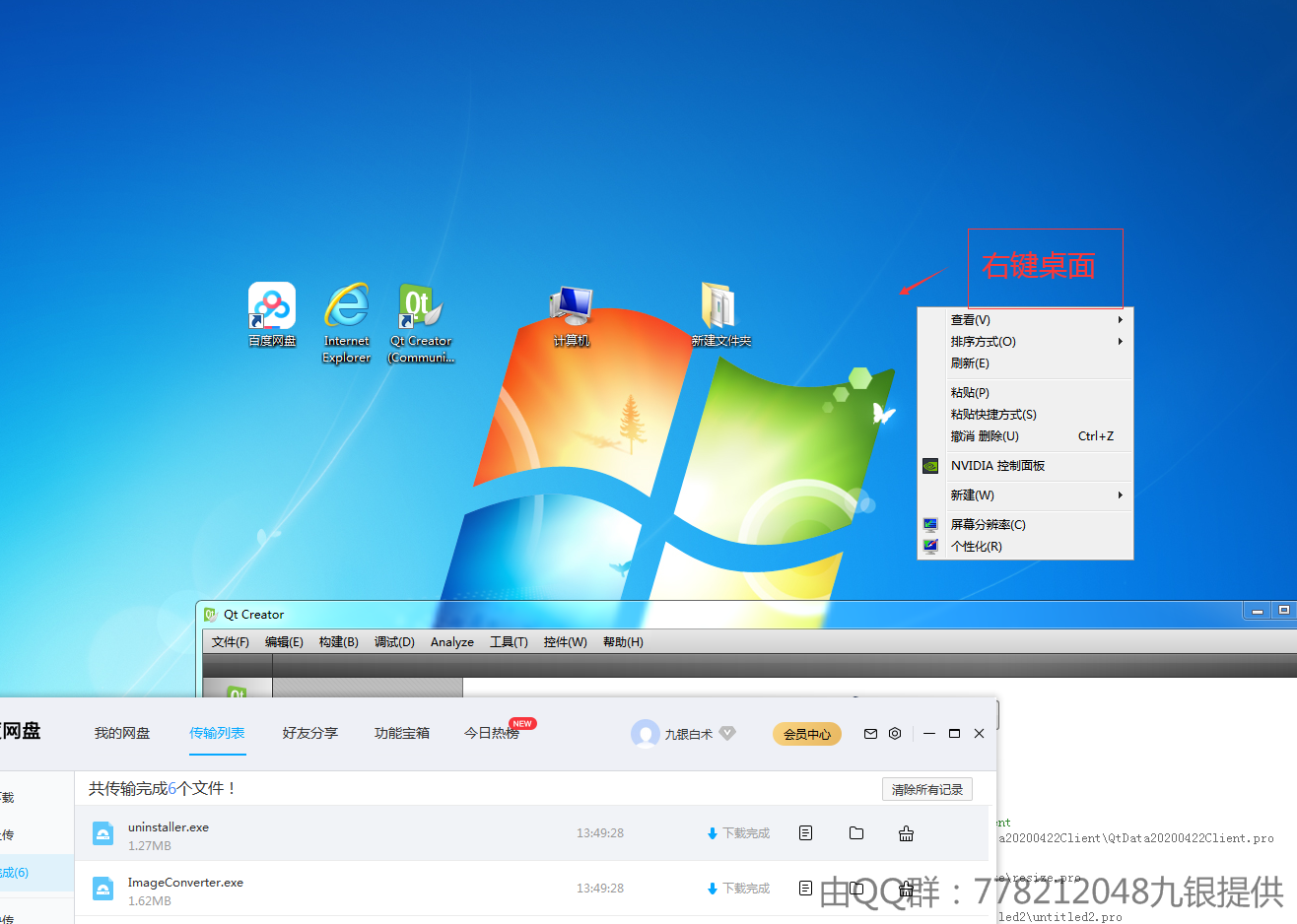Screen dimensions: 1297x924
Task: Choose 查看(V) in the context menu
Action: (1025, 320)
